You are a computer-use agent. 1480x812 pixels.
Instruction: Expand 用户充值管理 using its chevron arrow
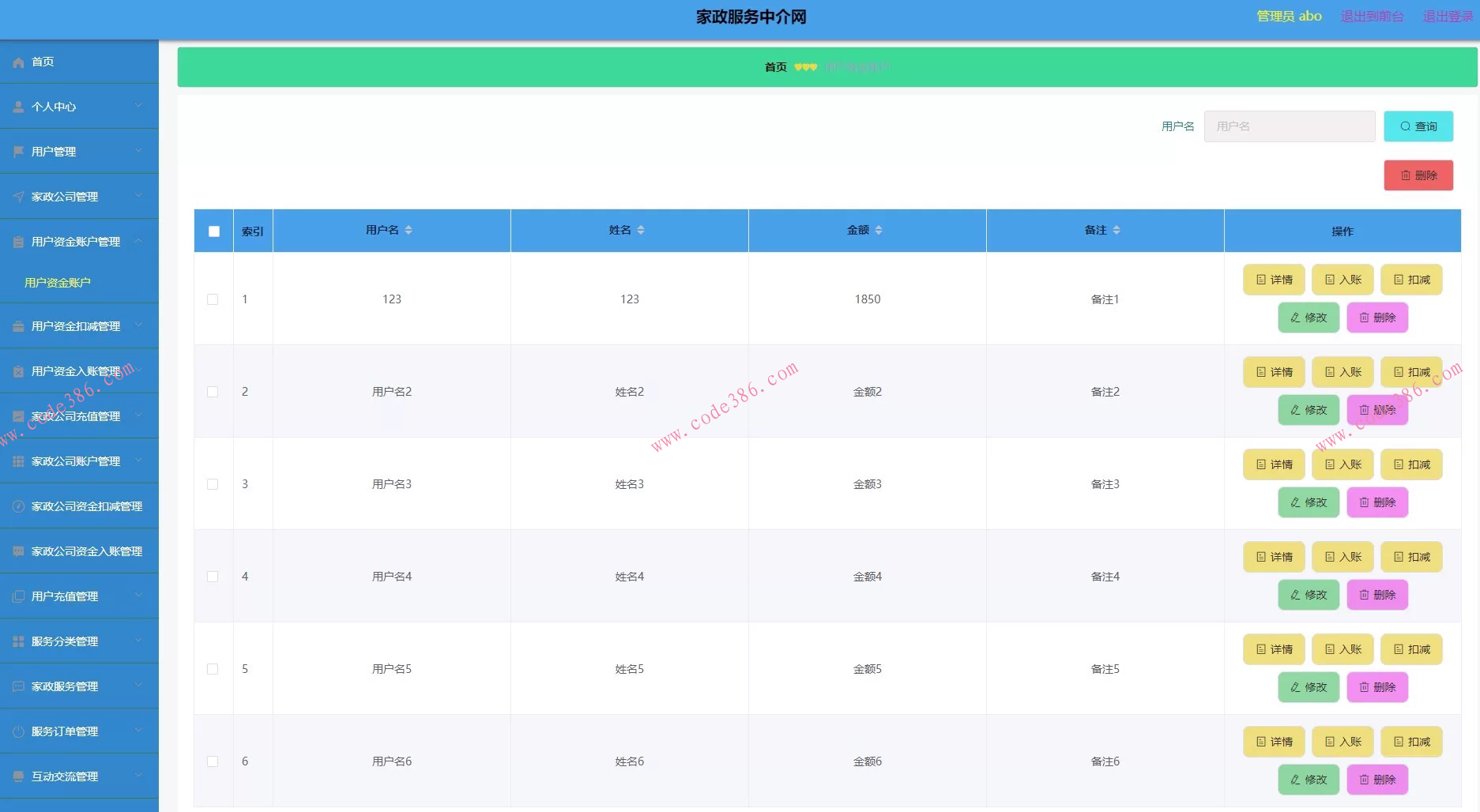click(x=139, y=596)
